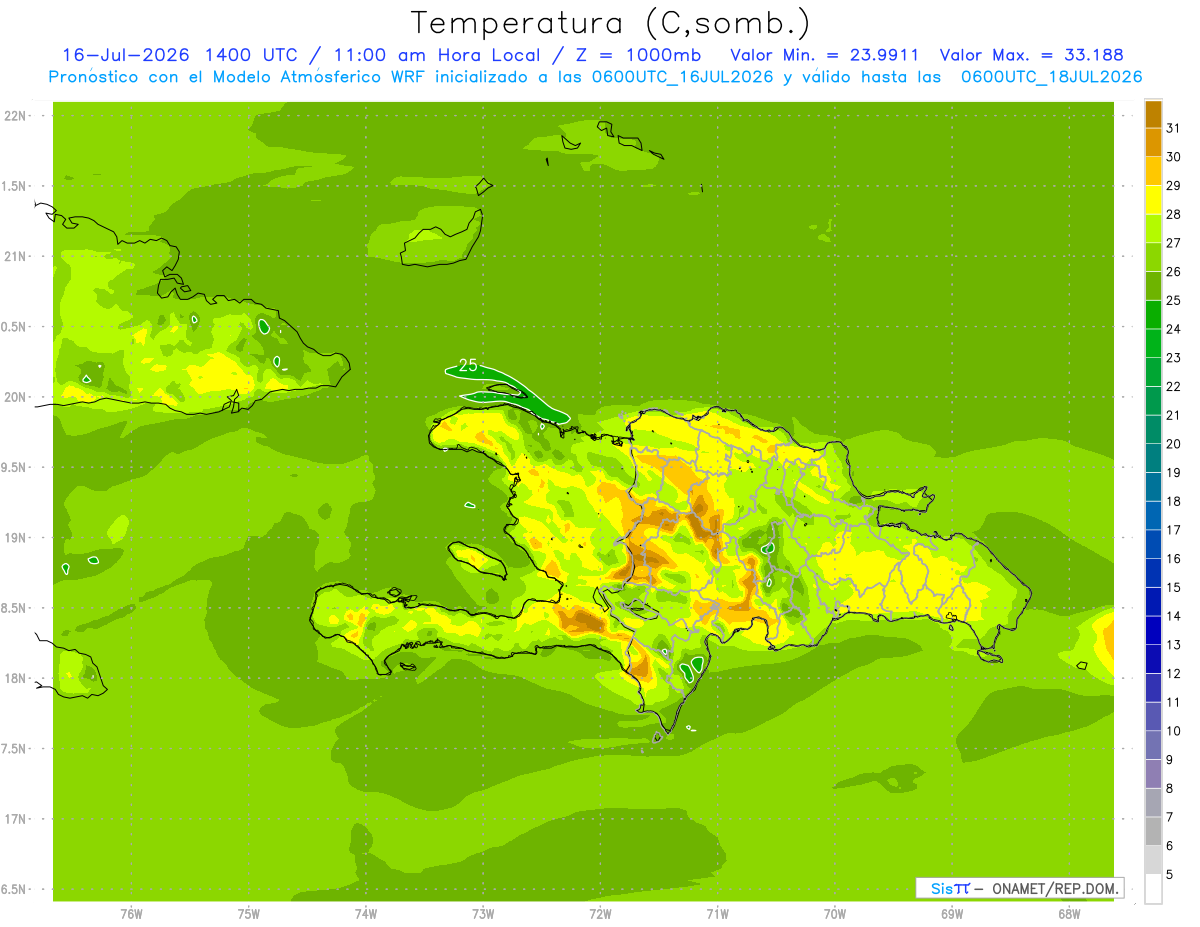The width and height of the screenshot is (1200, 927).
Task: Click the "68W" longitude axis label
Action: point(1069,913)
